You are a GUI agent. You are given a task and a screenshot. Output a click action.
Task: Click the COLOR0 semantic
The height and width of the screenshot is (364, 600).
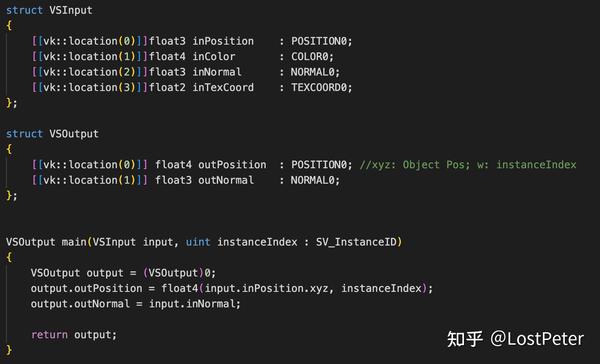coord(309,57)
